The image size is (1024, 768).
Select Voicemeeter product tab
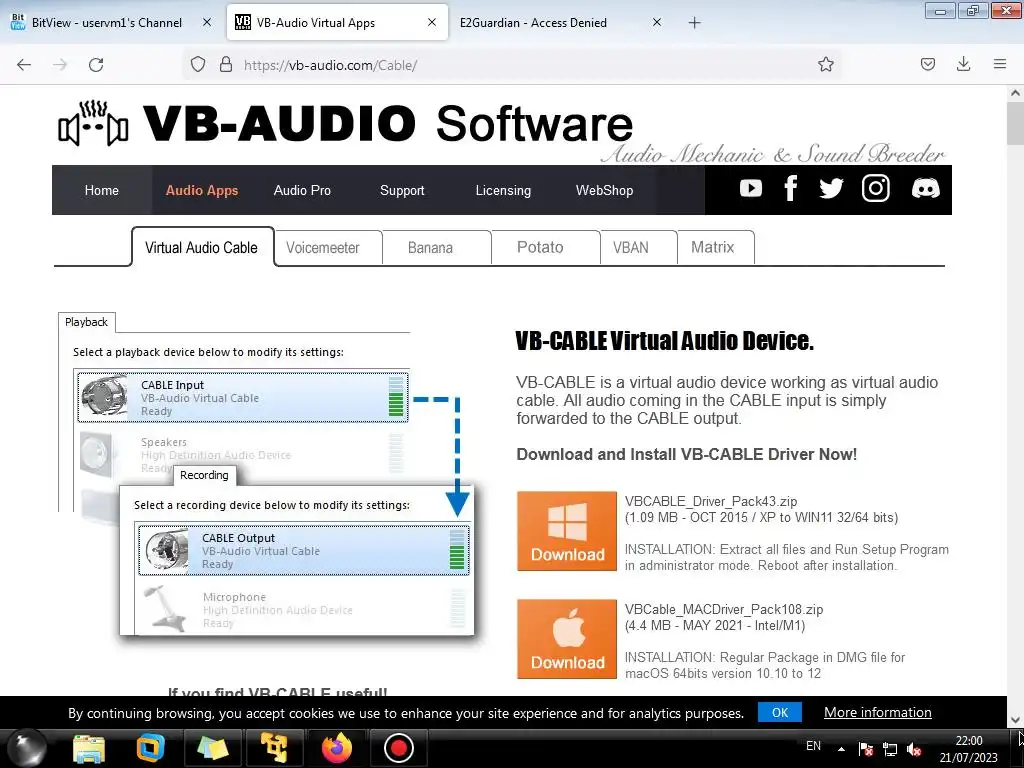(x=323, y=248)
